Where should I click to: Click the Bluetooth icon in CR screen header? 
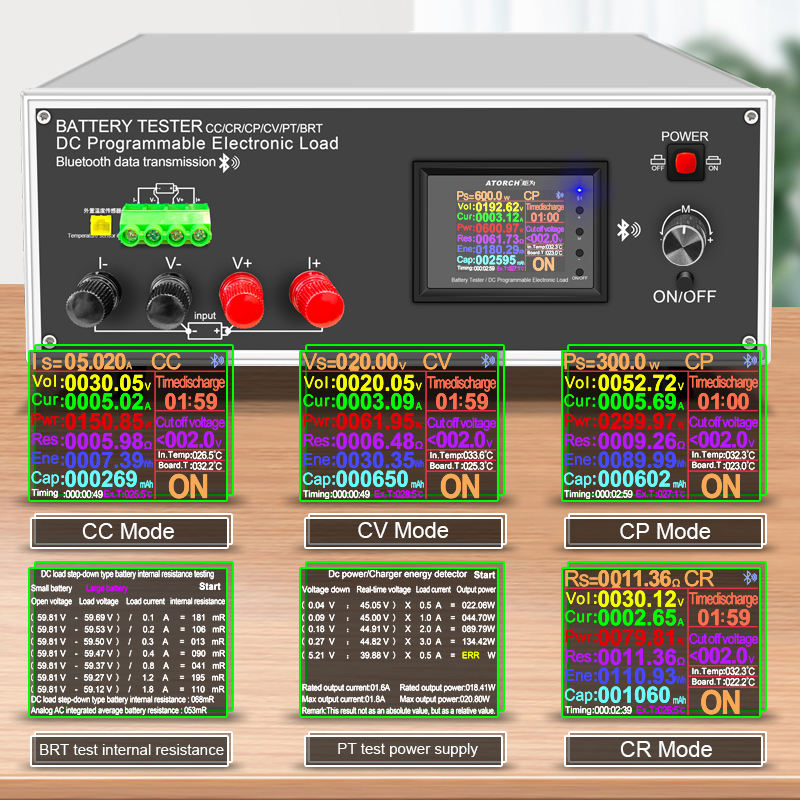click(x=750, y=578)
